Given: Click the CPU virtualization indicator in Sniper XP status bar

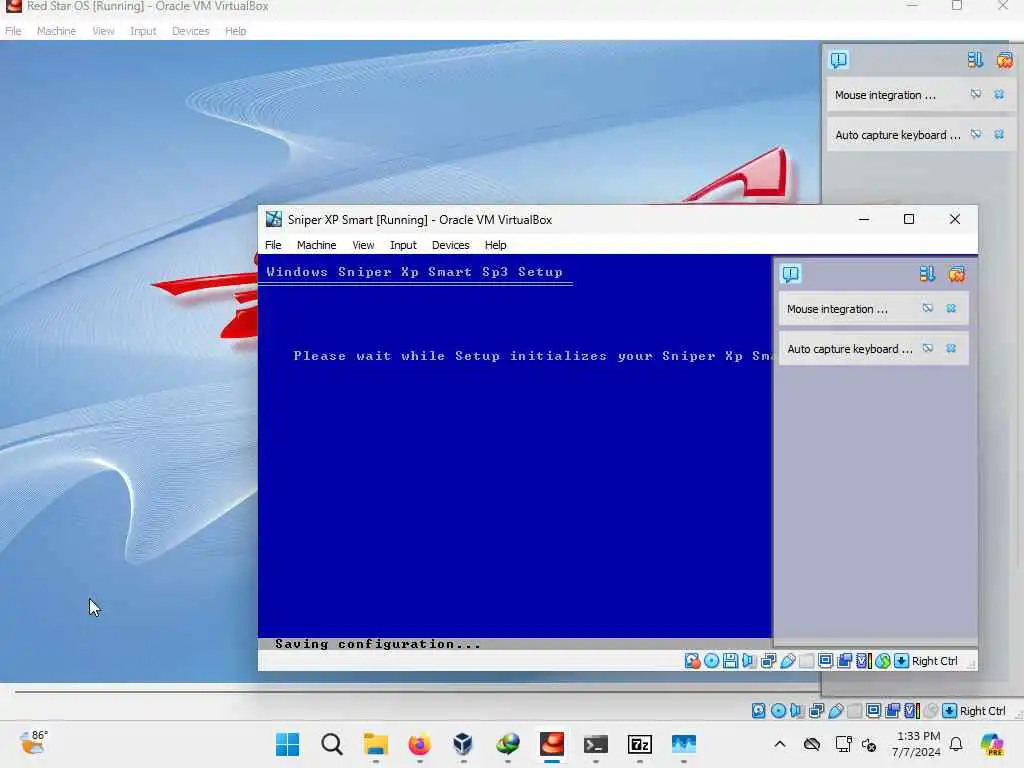Looking at the screenshot, I should tap(863, 661).
